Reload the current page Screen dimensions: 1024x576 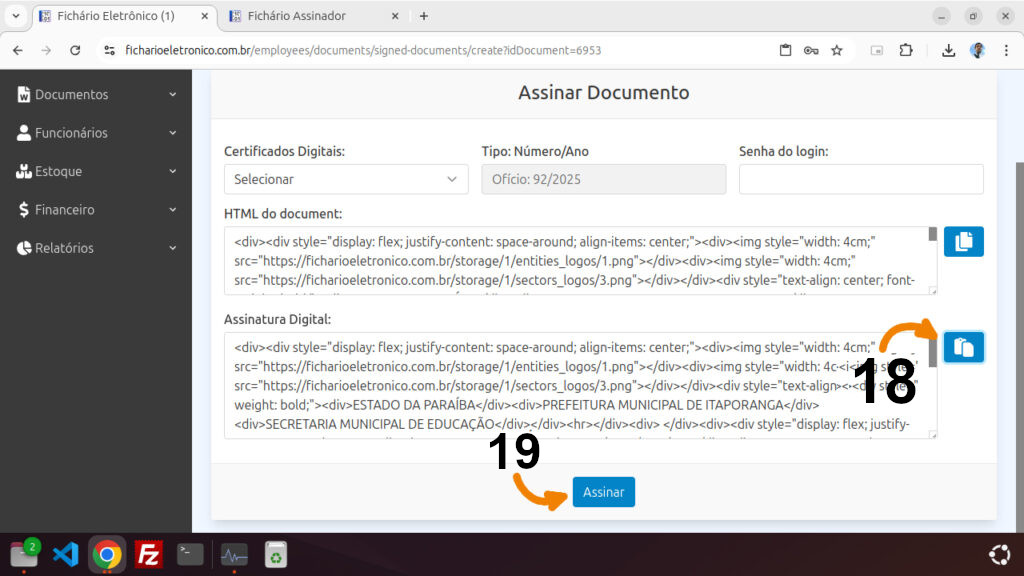point(75,50)
